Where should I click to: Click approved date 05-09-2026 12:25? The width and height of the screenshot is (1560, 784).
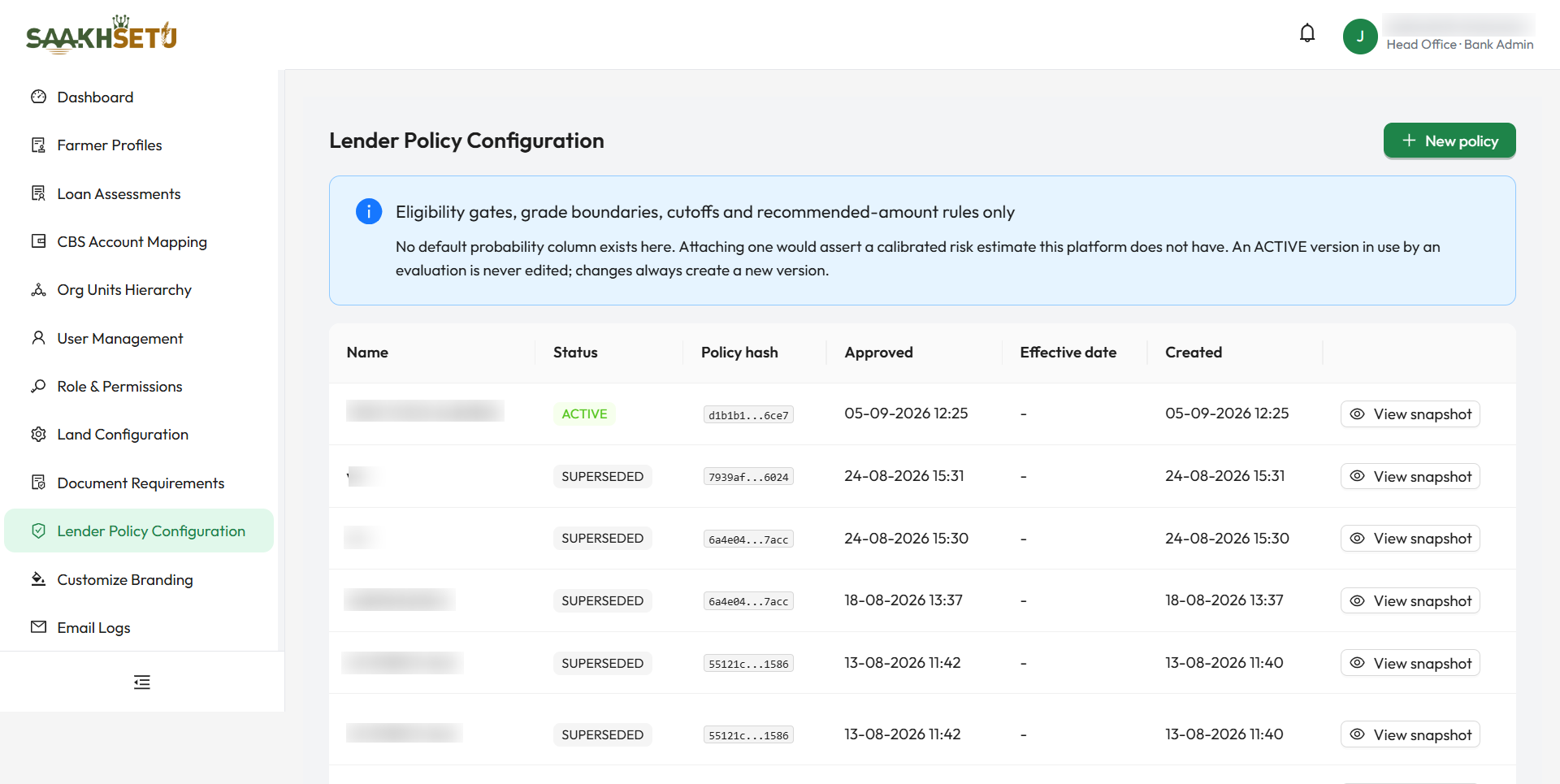(x=906, y=414)
